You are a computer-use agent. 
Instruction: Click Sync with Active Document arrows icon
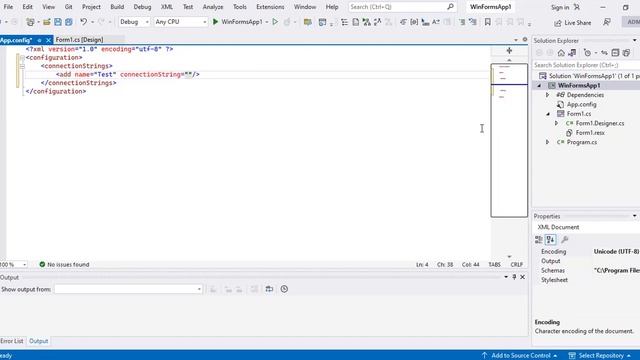pyautogui.click(x=604, y=53)
